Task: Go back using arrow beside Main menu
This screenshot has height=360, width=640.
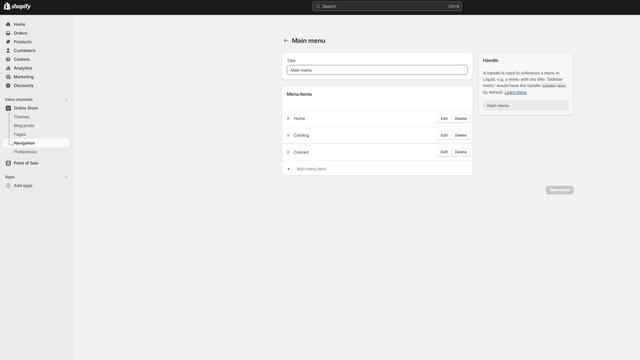Action: 286,40
